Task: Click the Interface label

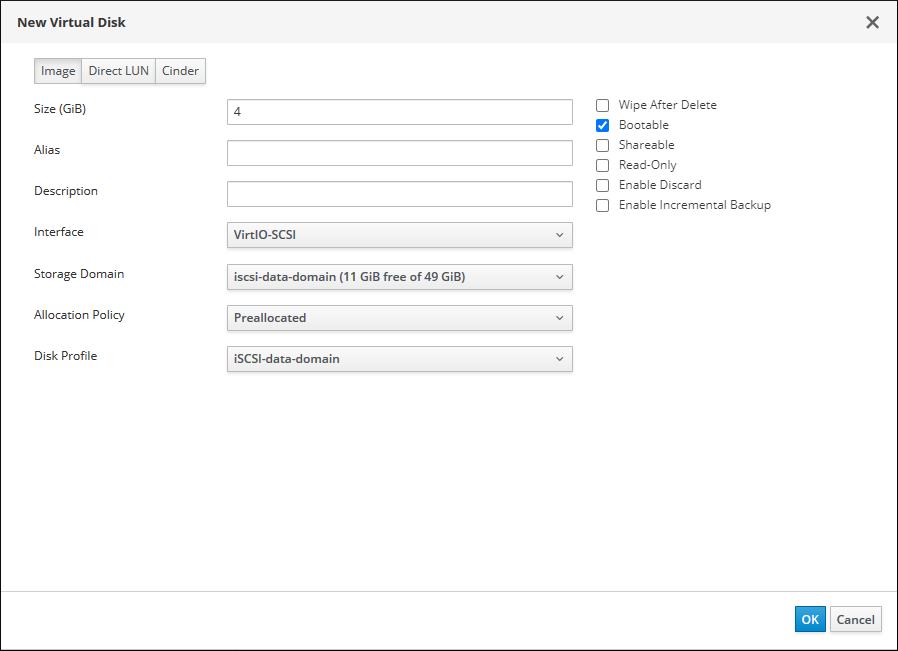Action: coord(59,232)
